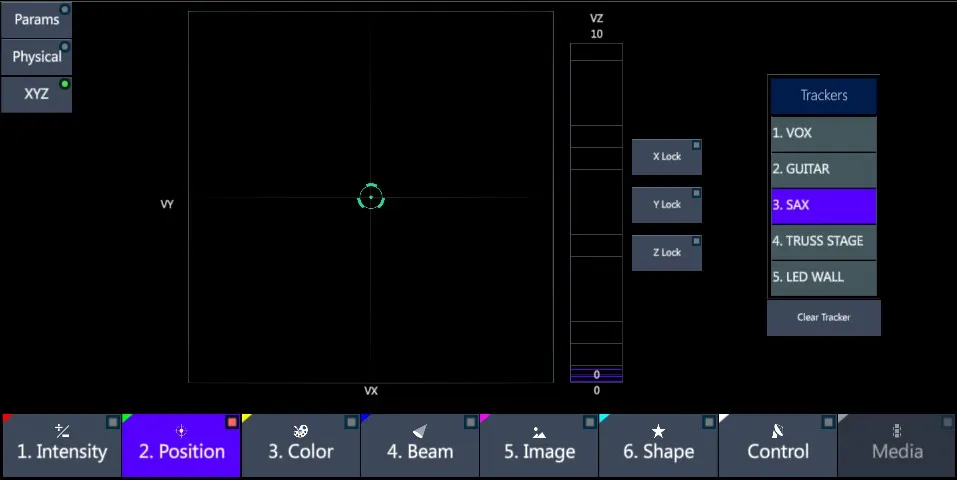Toggle the Shape tab corner checkbox
Screen dimensions: 957x480
click(x=709, y=422)
